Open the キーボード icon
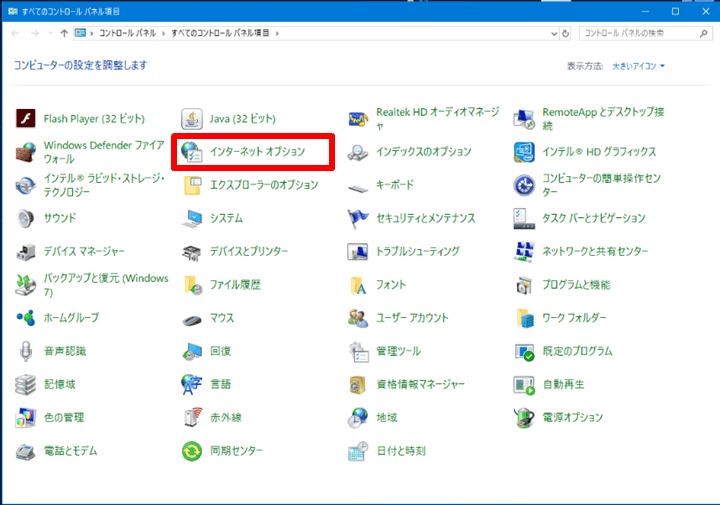 coord(358,187)
